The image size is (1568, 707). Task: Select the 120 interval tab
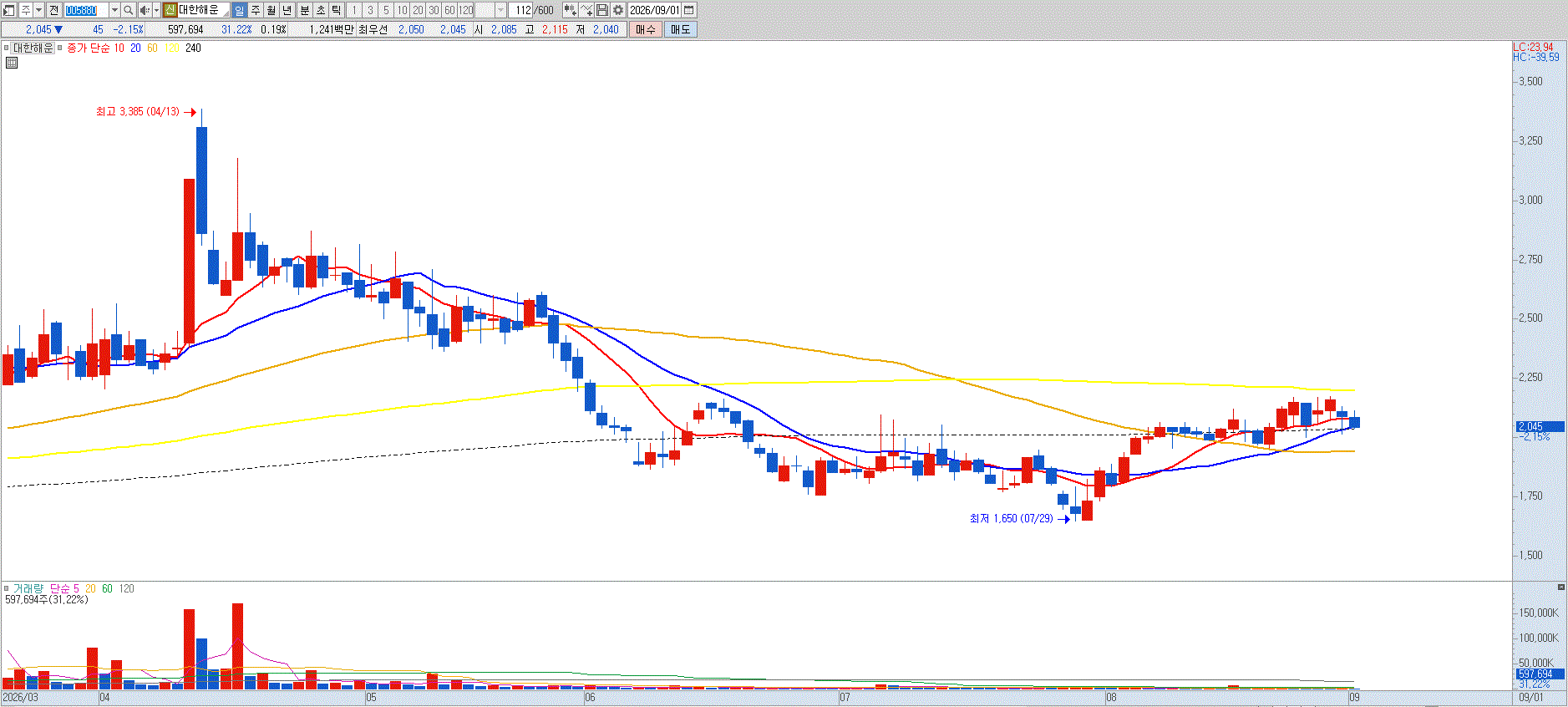(x=465, y=10)
